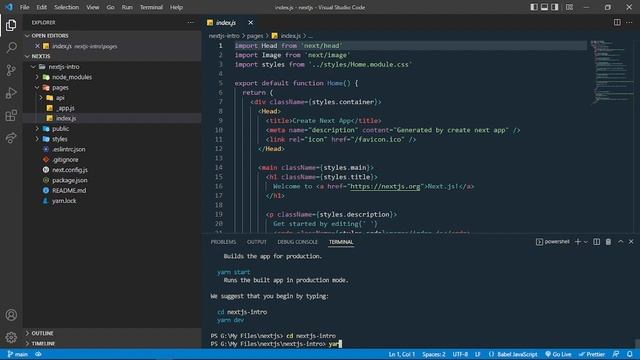Switch to the Output panel tab
The image size is (640, 360).
[x=257, y=242]
